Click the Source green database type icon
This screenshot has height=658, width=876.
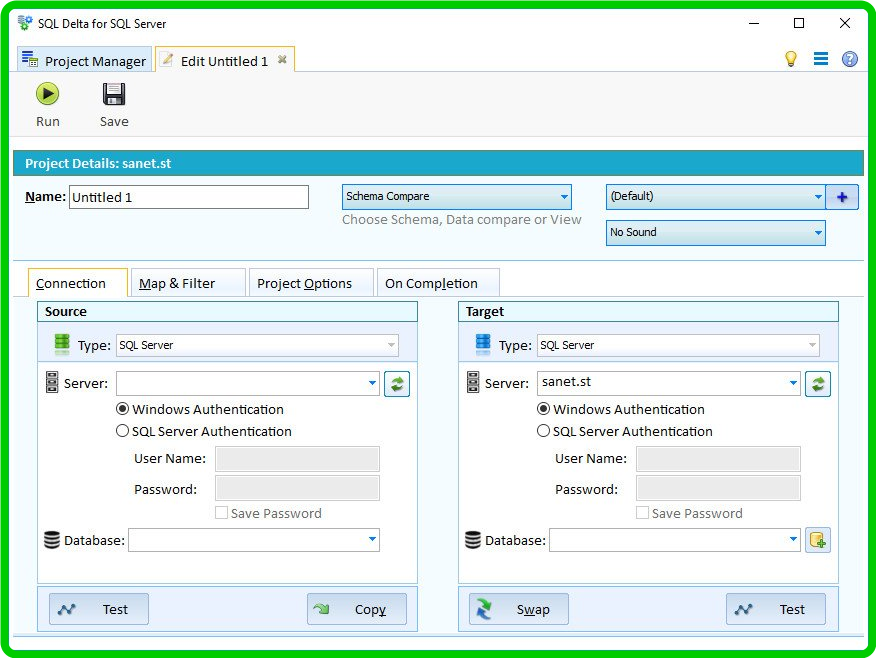[62, 344]
